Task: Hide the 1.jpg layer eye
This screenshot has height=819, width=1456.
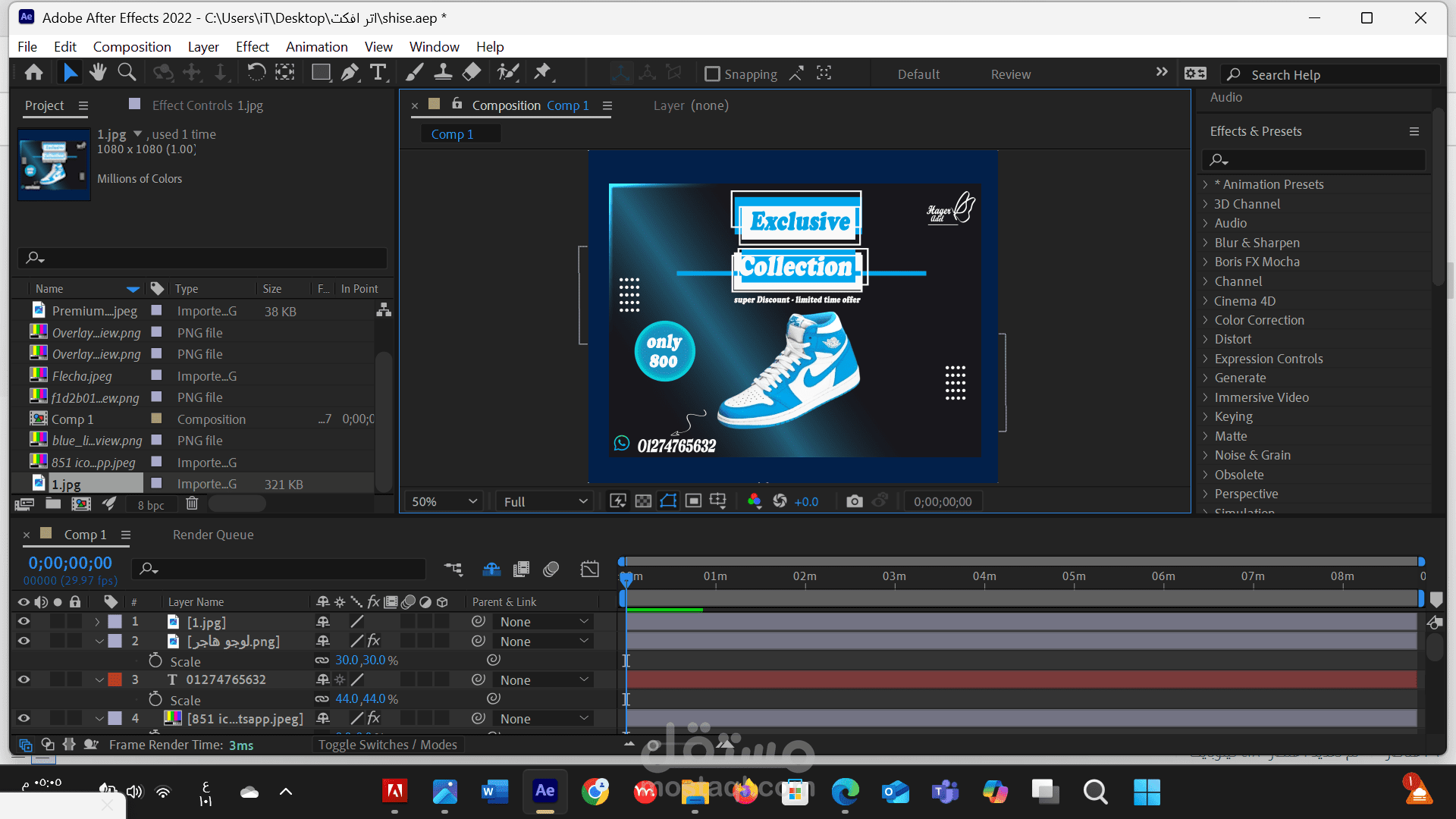Action: point(24,622)
